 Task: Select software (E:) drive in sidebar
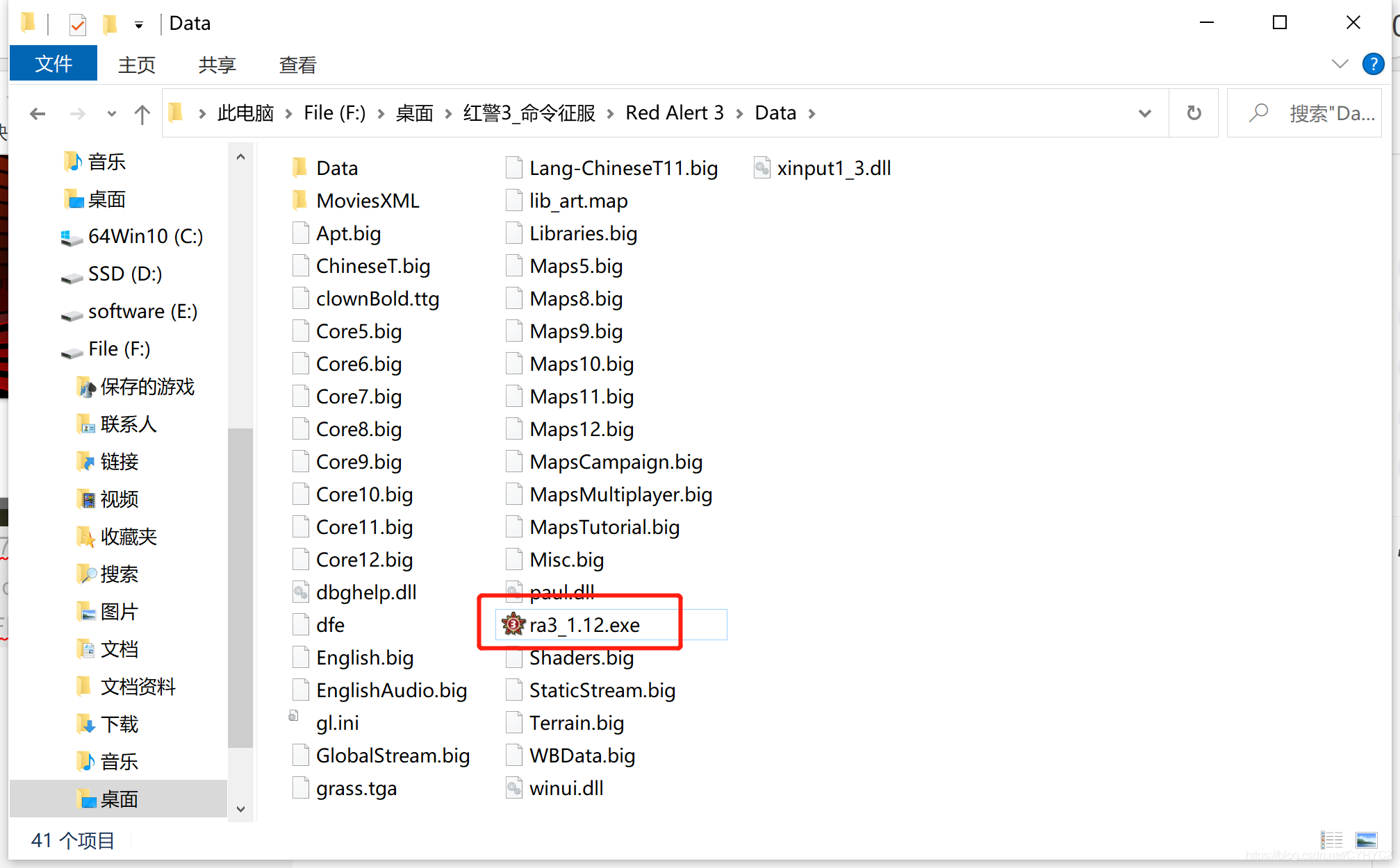129,312
